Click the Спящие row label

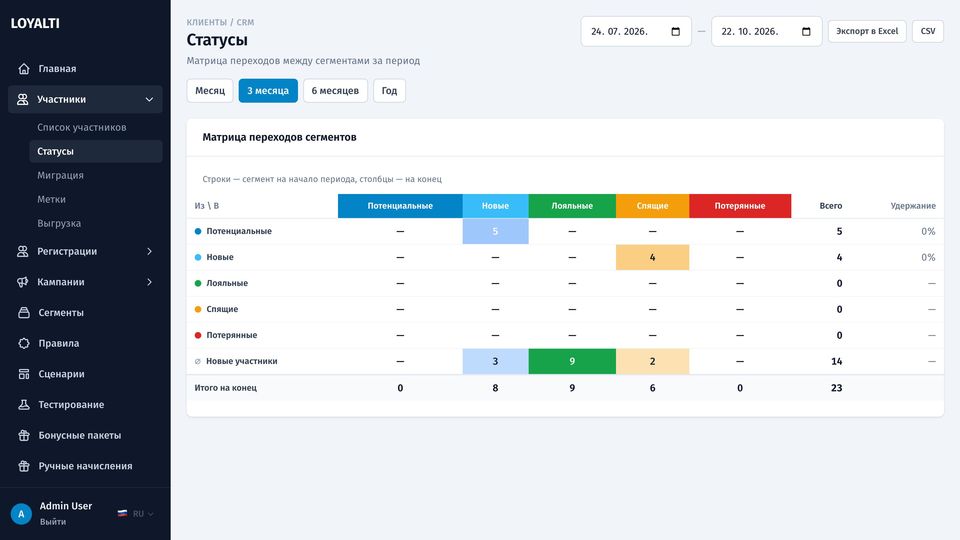click(x=222, y=309)
